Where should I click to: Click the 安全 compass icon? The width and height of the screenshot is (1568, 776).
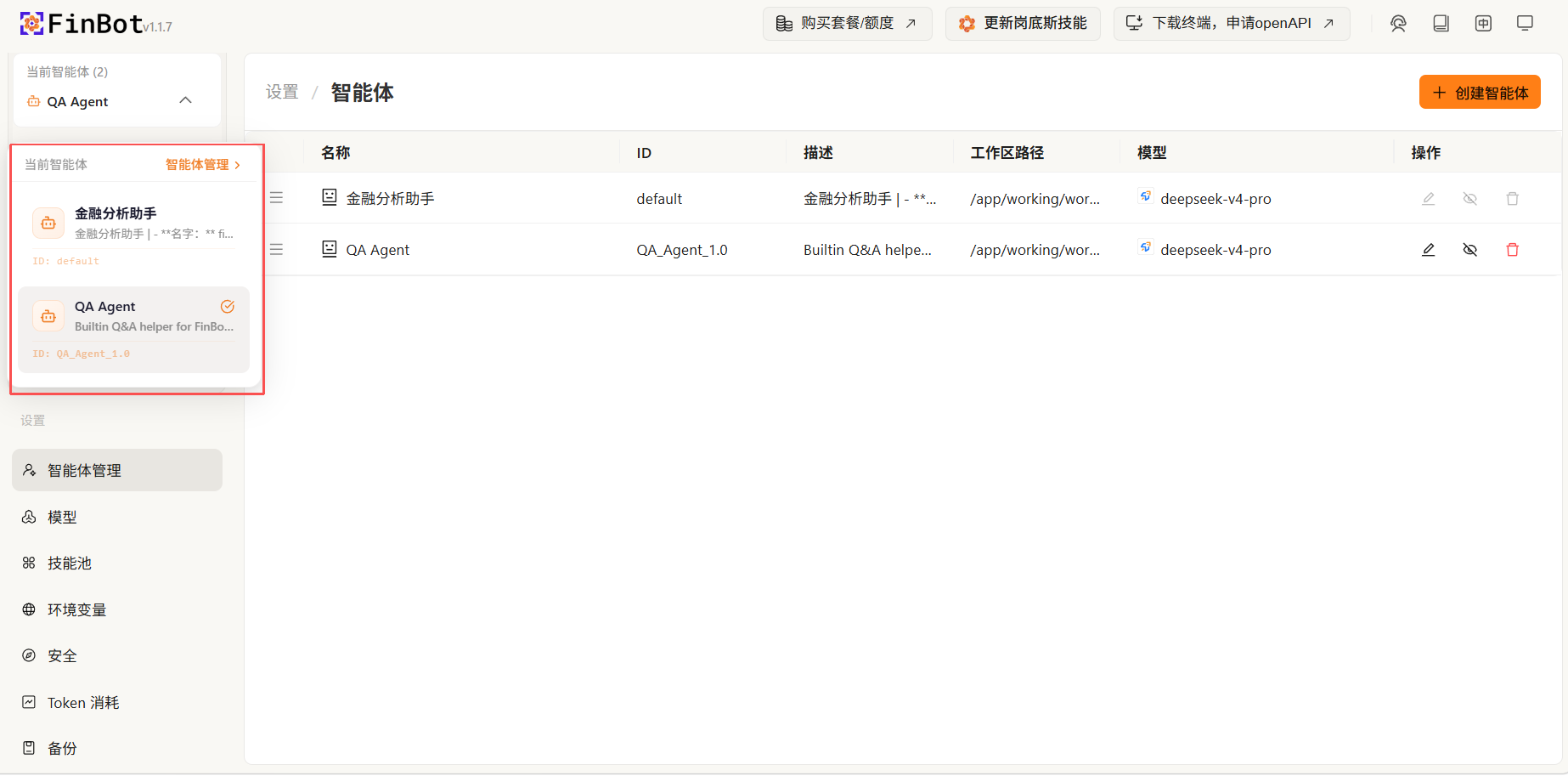pyautogui.click(x=29, y=655)
